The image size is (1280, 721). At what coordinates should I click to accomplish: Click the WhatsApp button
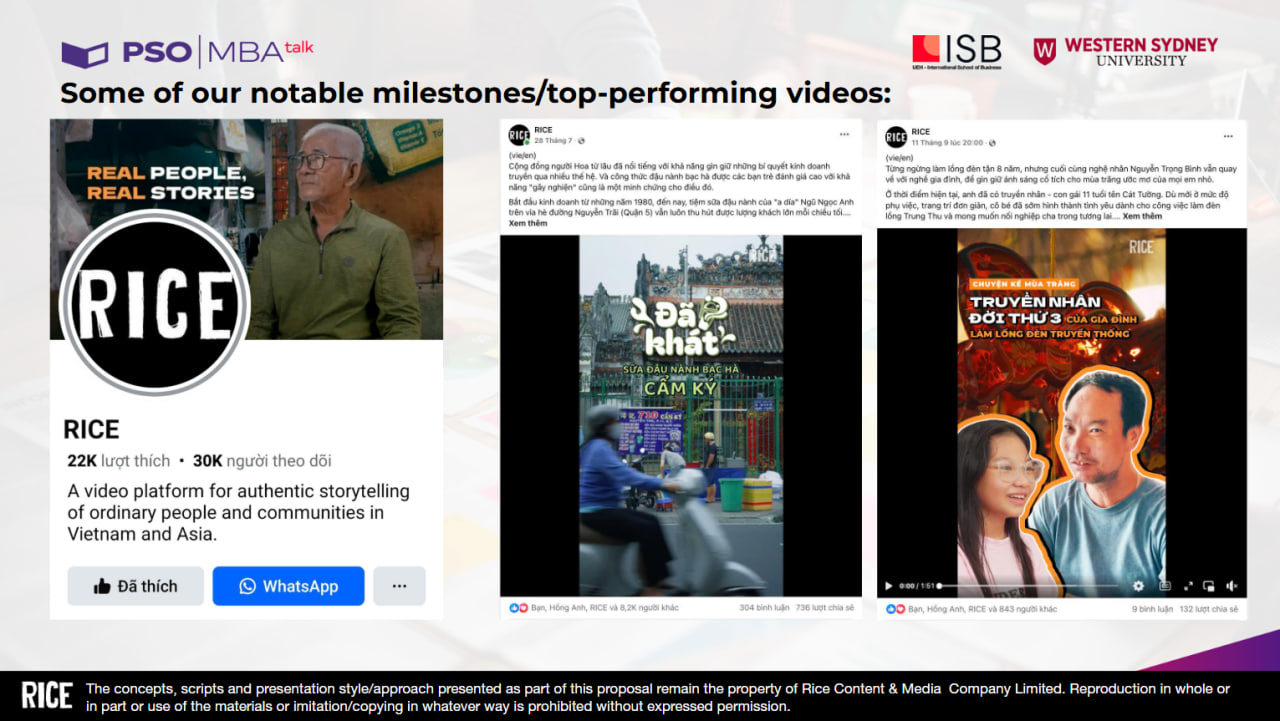(x=288, y=586)
